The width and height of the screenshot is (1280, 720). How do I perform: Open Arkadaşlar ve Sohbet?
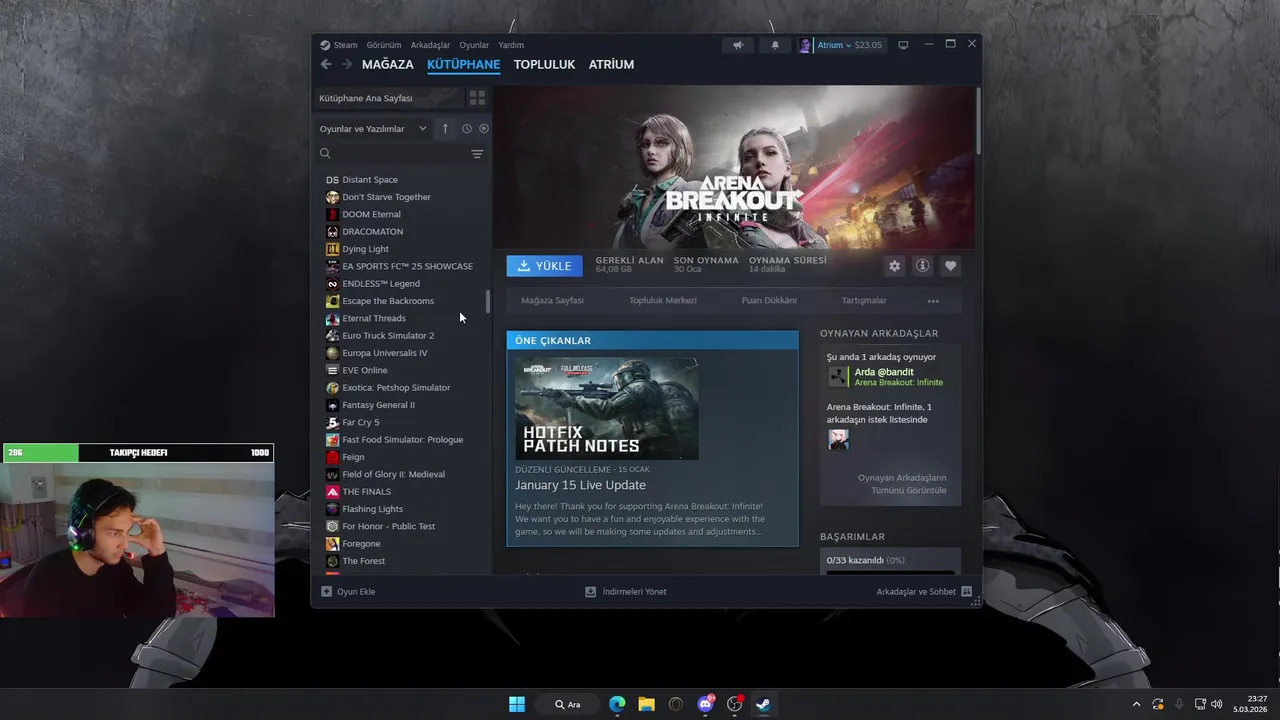pos(924,592)
